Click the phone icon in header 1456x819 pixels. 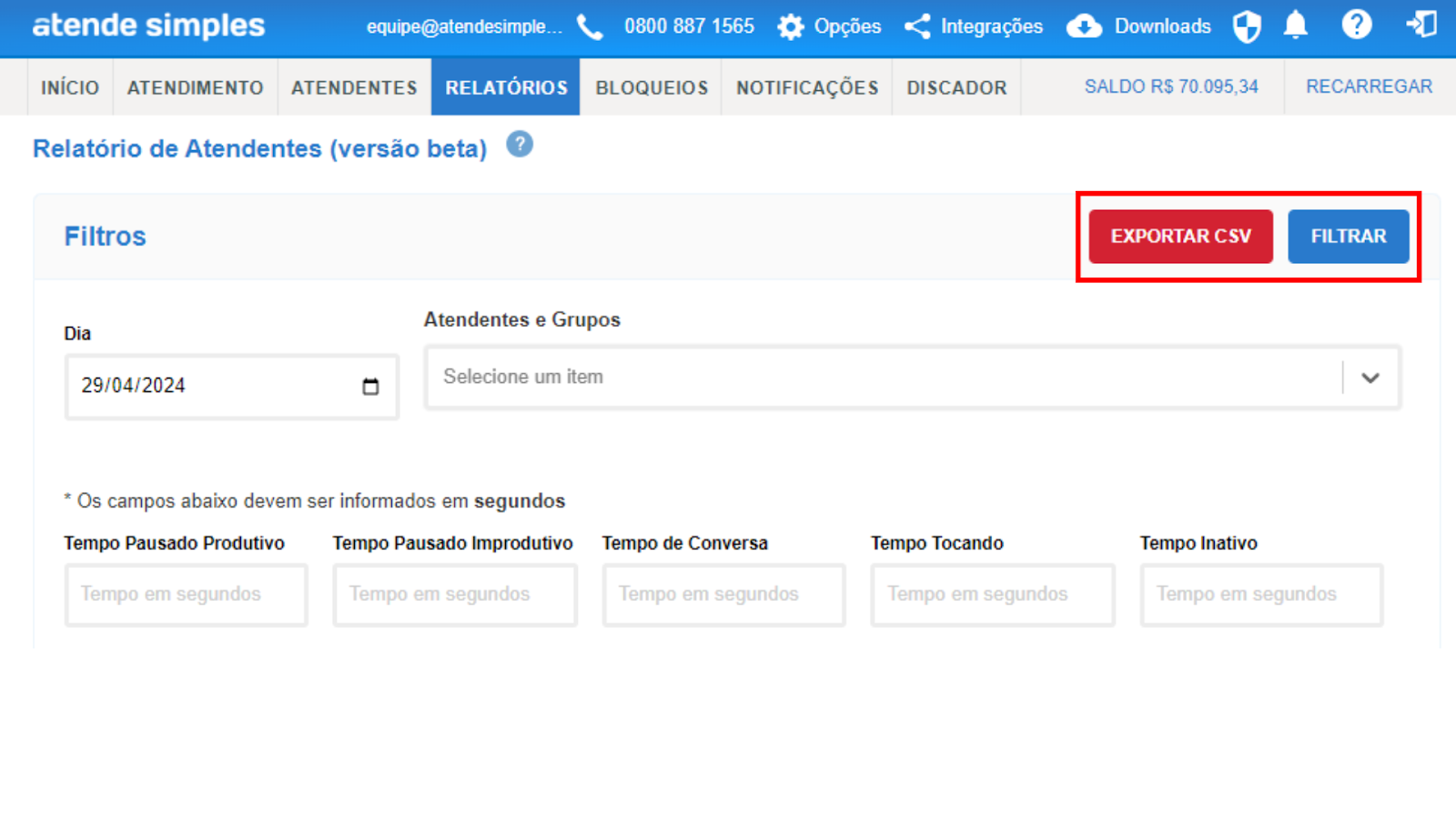click(x=590, y=27)
